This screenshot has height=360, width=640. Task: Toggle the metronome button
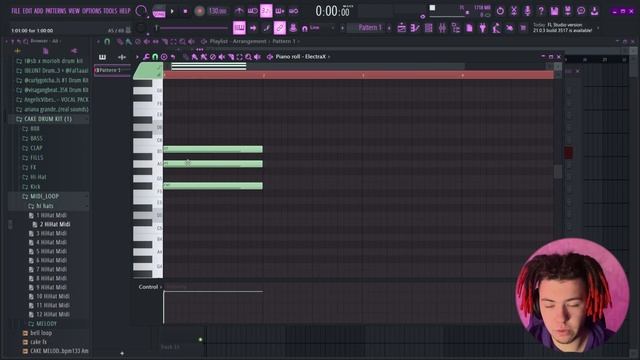point(239,11)
